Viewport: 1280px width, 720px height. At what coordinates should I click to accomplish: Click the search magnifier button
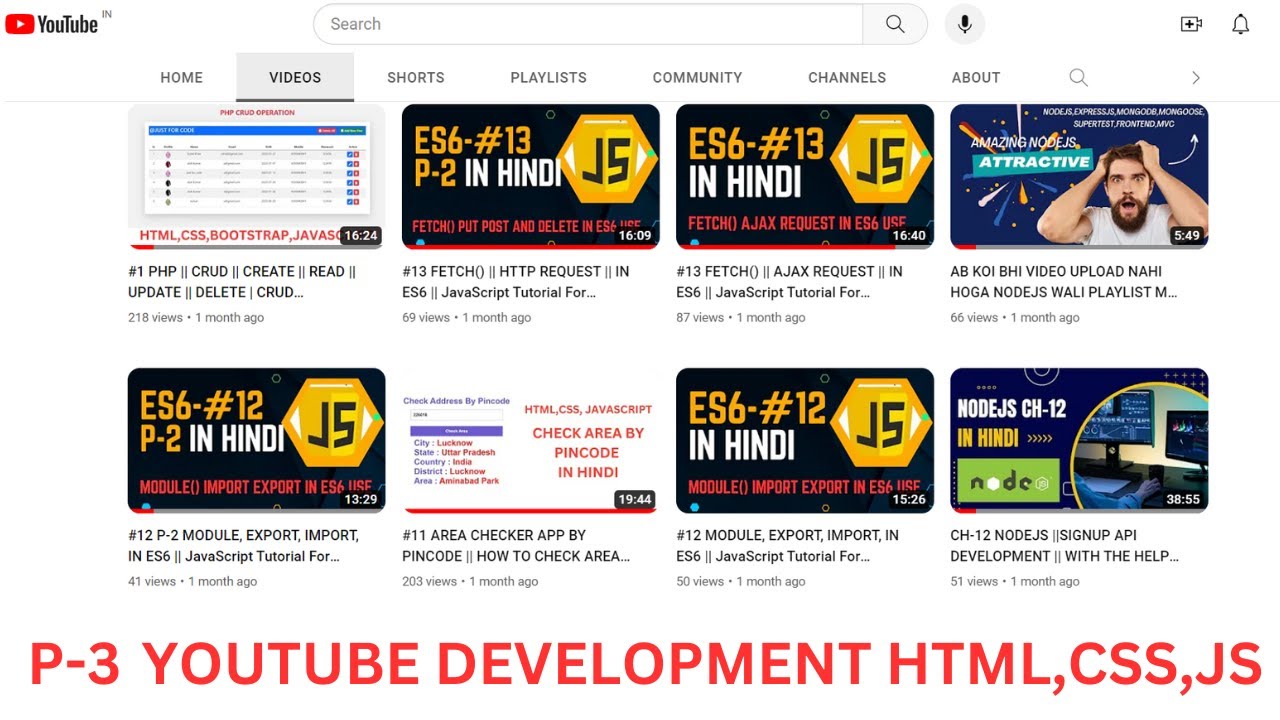[x=895, y=24]
